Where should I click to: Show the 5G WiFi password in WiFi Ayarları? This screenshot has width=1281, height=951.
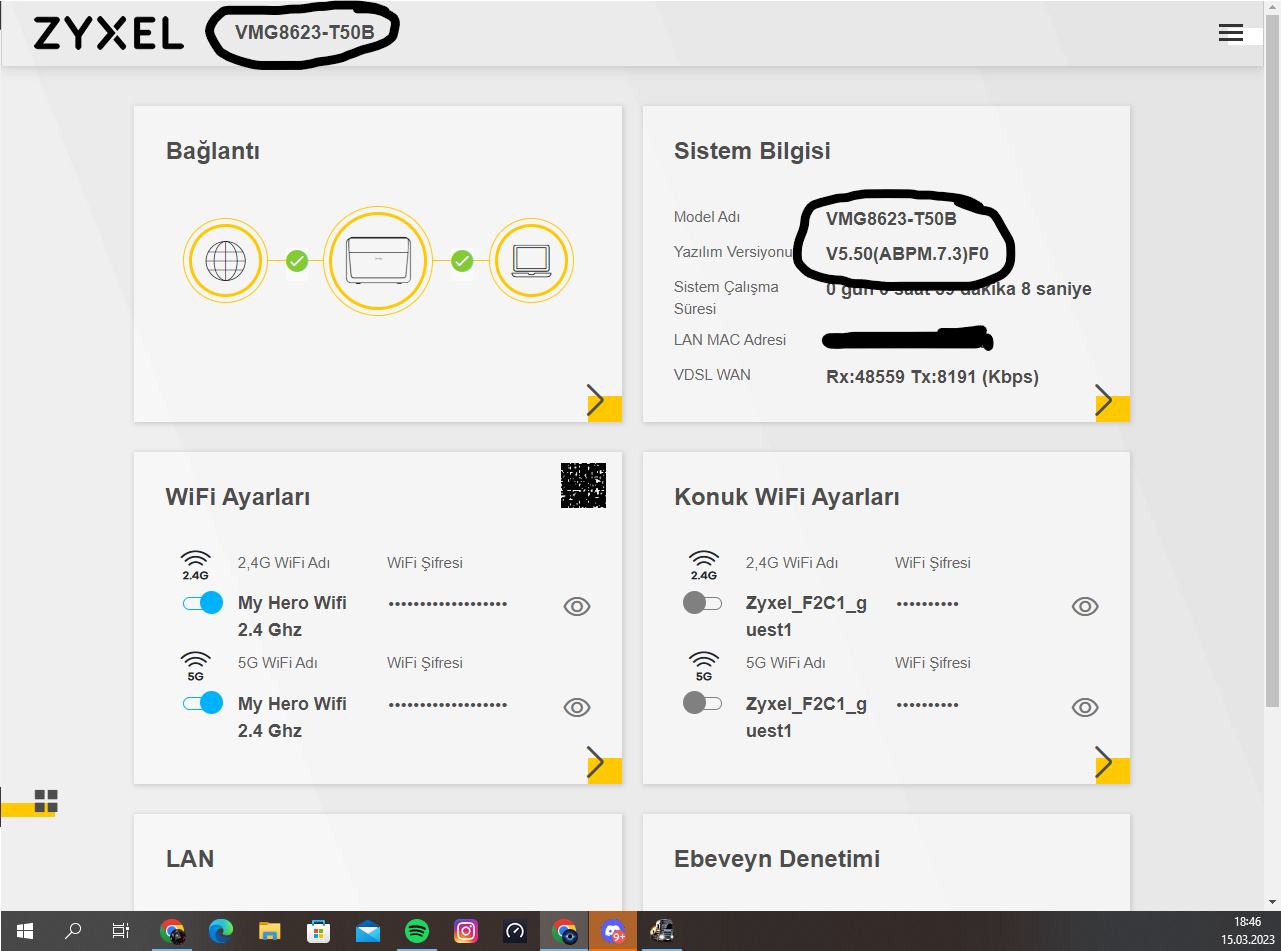tap(577, 707)
